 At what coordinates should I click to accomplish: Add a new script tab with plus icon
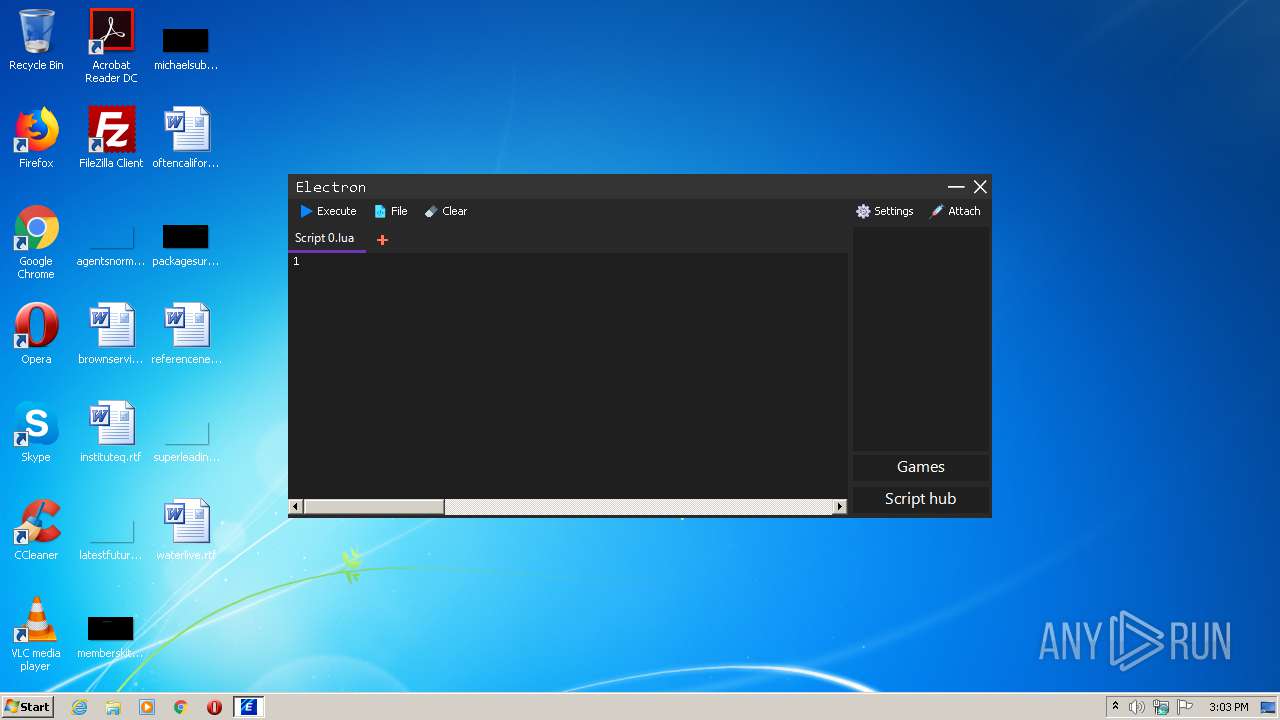pyautogui.click(x=382, y=240)
